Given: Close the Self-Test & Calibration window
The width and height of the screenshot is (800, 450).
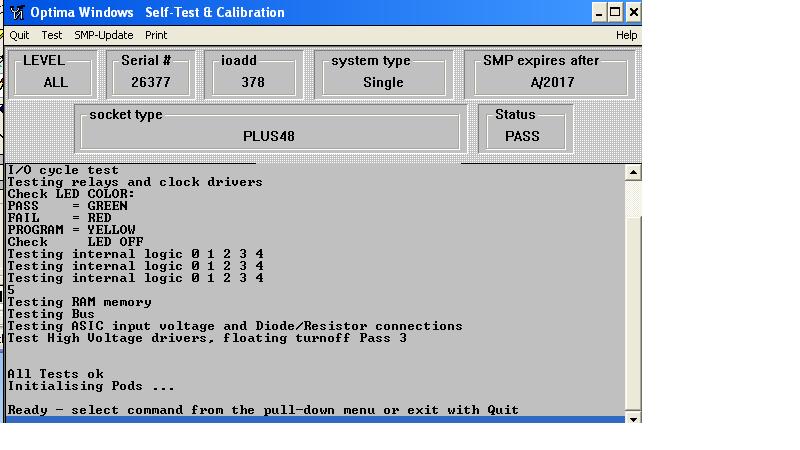Looking at the screenshot, I should pyautogui.click(x=633, y=12).
